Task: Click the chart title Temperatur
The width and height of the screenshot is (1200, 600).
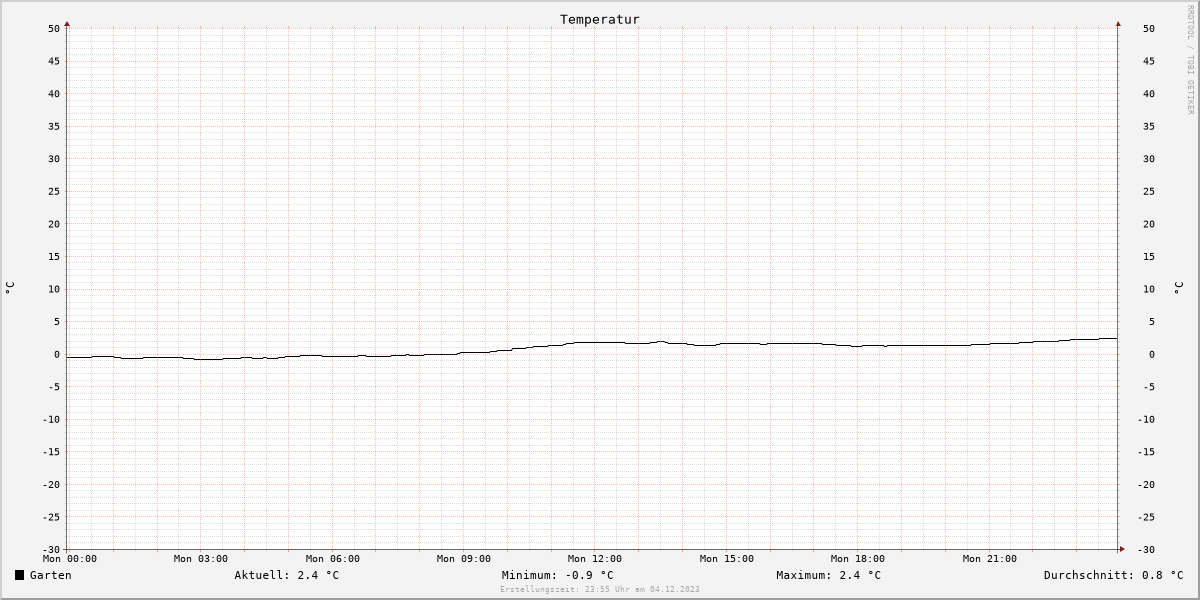Action: click(x=600, y=19)
